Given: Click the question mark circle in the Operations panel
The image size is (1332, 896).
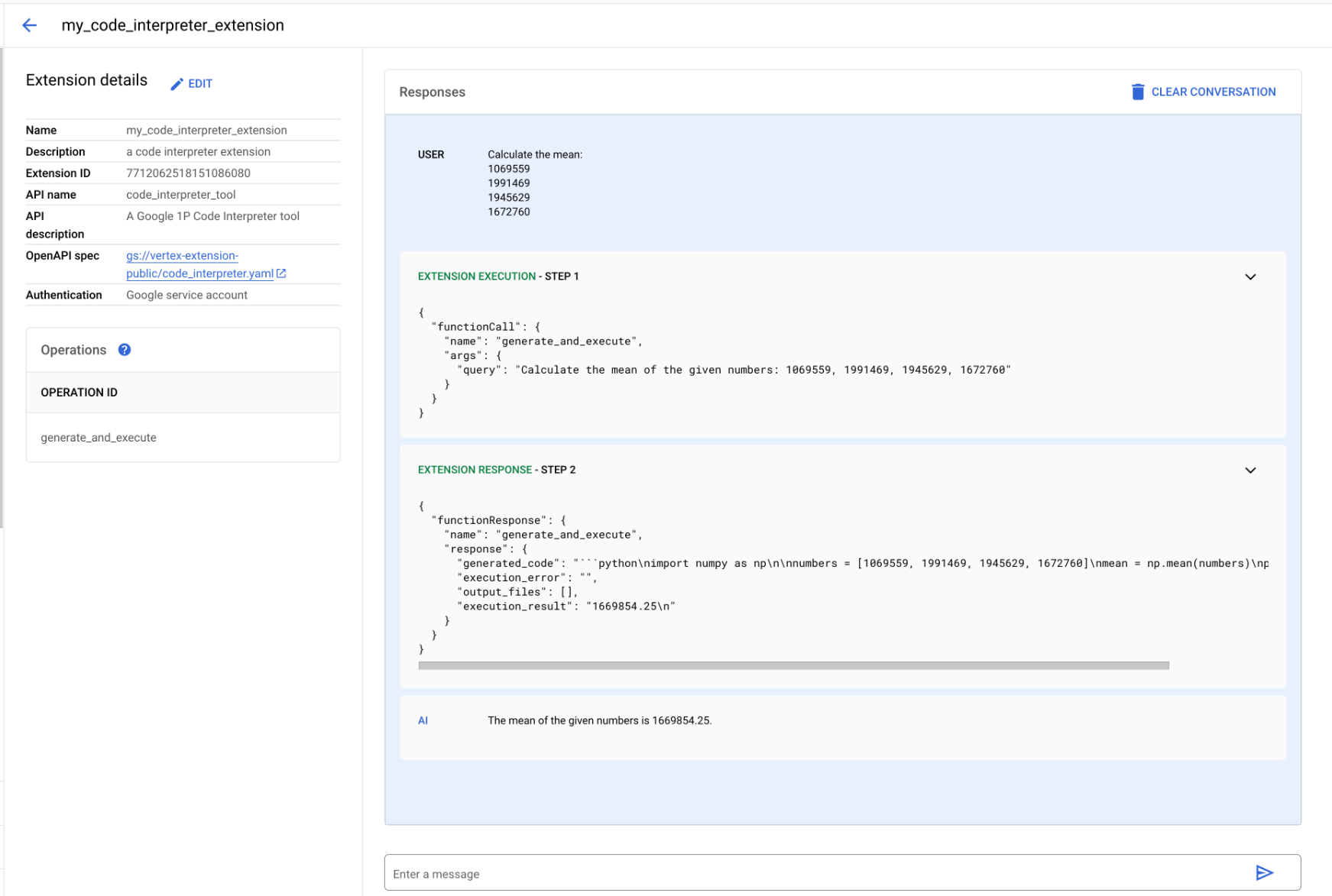Looking at the screenshot, I should tap(123, 350).
